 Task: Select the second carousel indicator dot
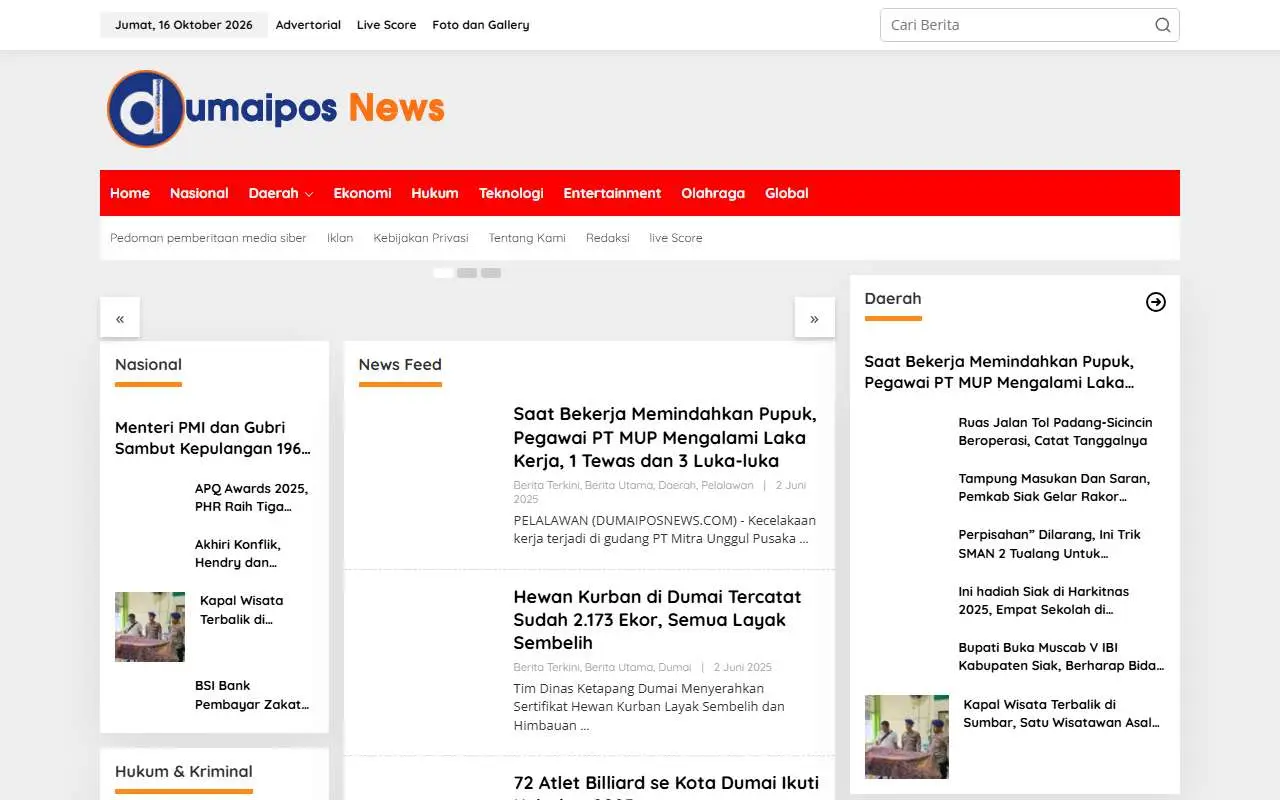(x=467, y=272)
